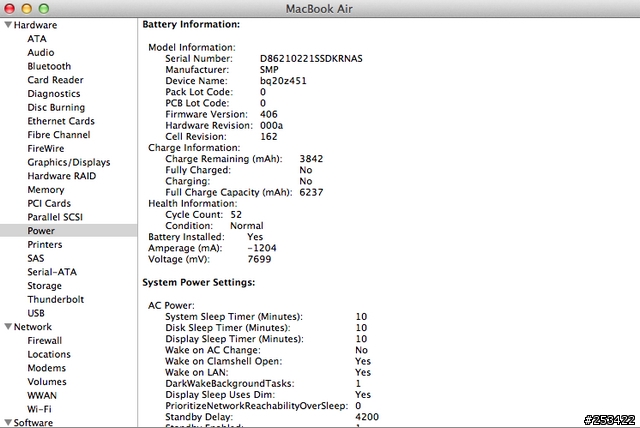Click hardware revision value 000a
640x428 pixels.
(271, 125)
